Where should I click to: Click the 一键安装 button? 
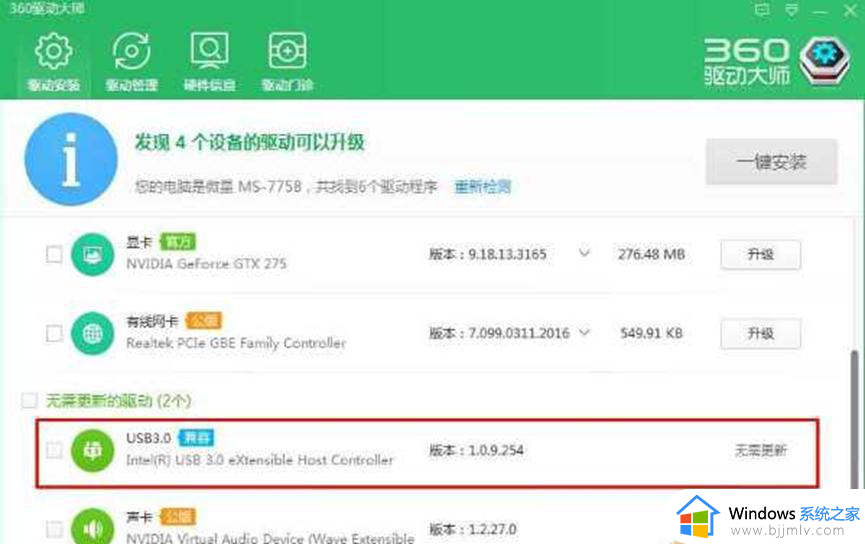click(771, 162)
